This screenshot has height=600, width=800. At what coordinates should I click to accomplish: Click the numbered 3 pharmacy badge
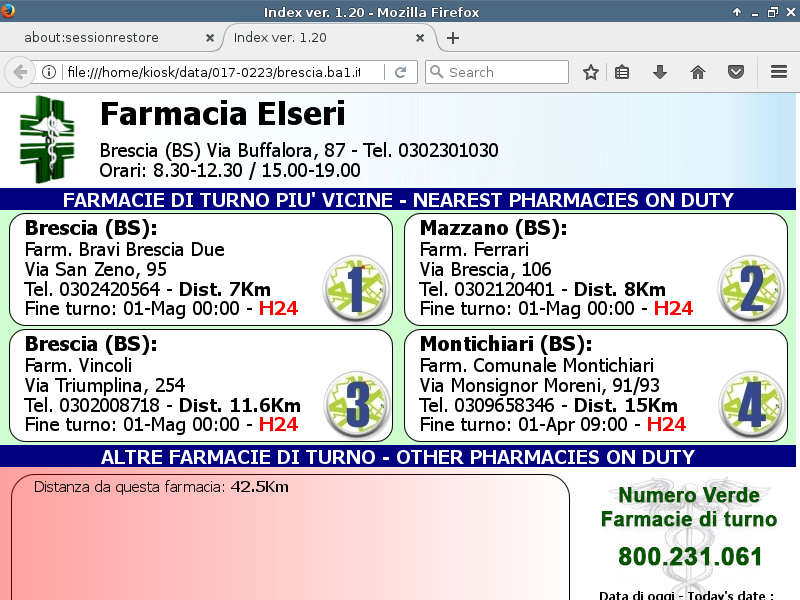coord(356,403)
